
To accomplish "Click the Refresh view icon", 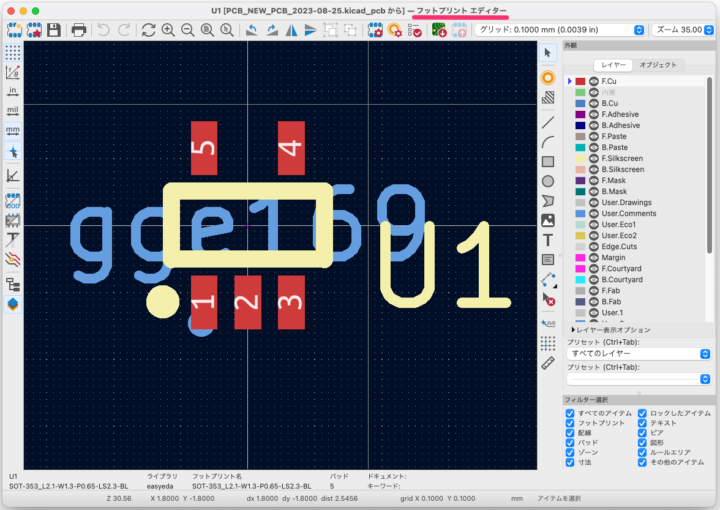I will [148, 30].
